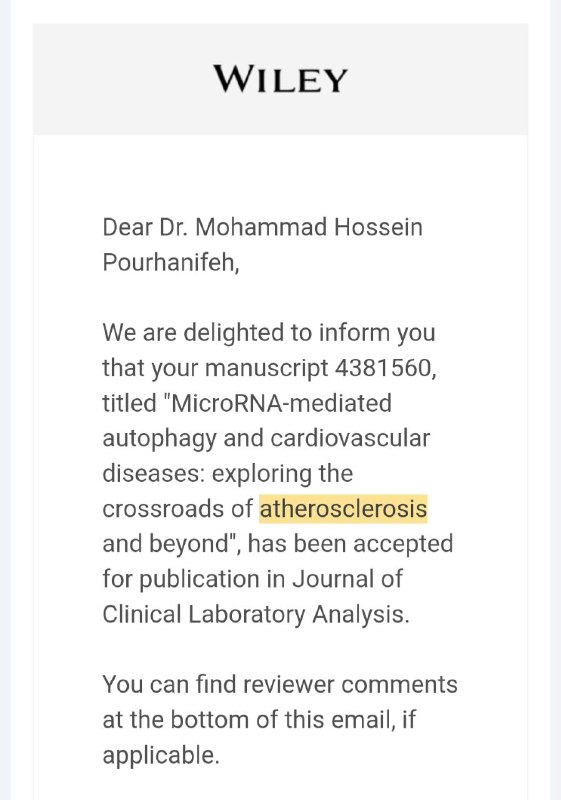Image resolution: width=561 pixels, height=800 pixels.
Task: Click the words has been accepted
Action: coord(350,544)
